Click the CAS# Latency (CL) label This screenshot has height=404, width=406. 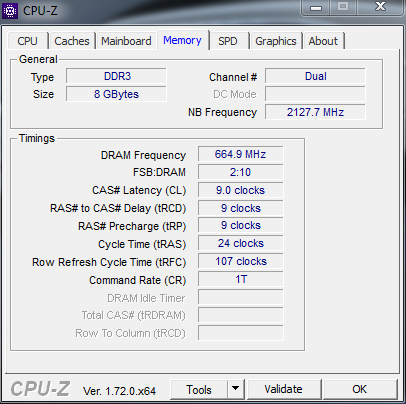pyautogui.click(x=139, y=190)
